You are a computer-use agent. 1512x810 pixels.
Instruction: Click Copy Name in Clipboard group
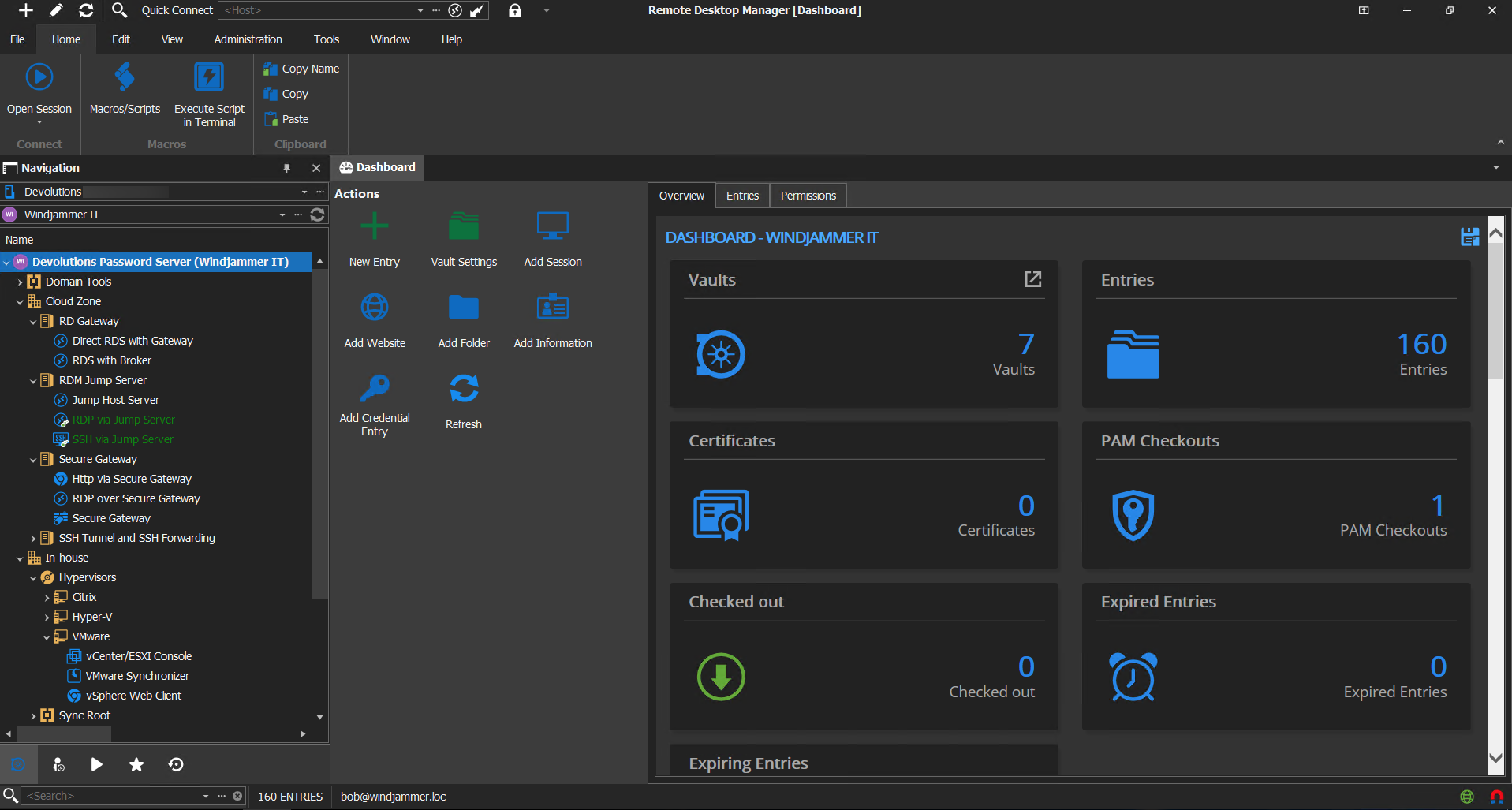pos(302,69)
